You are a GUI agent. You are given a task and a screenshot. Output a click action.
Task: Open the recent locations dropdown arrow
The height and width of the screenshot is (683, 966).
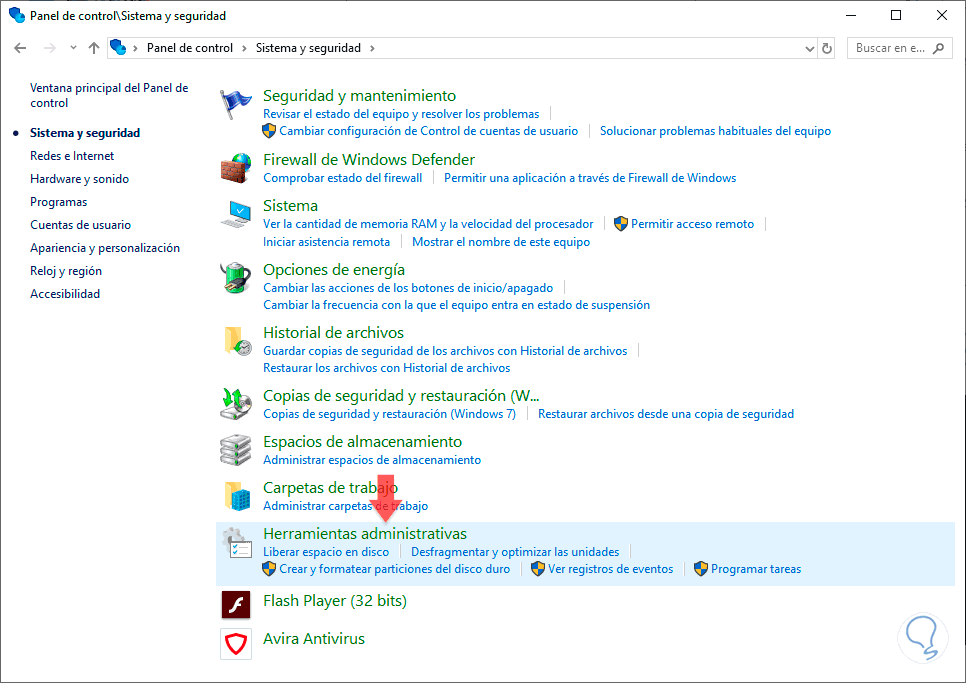[x=73, y=48]
